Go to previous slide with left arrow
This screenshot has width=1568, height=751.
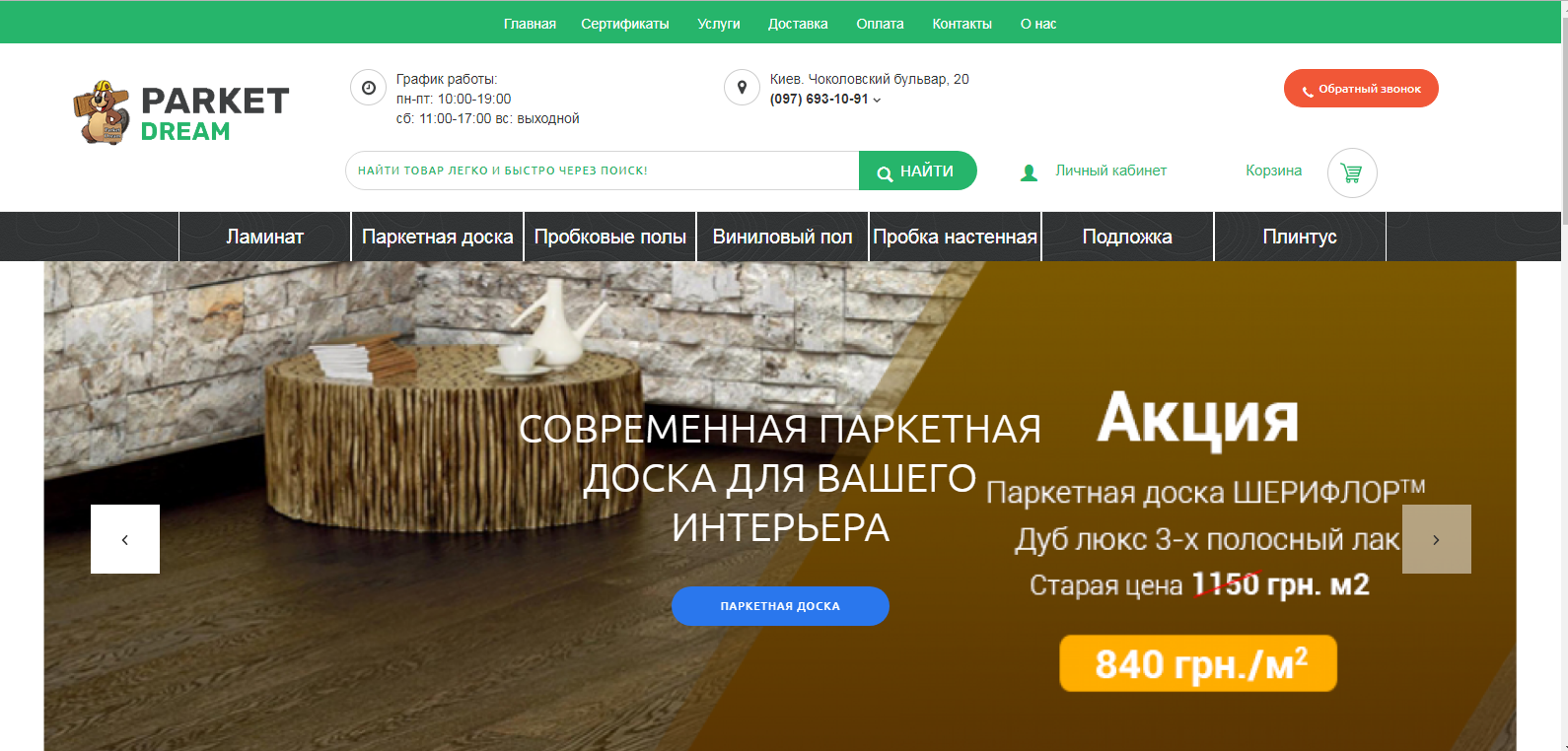coord(125,539)
